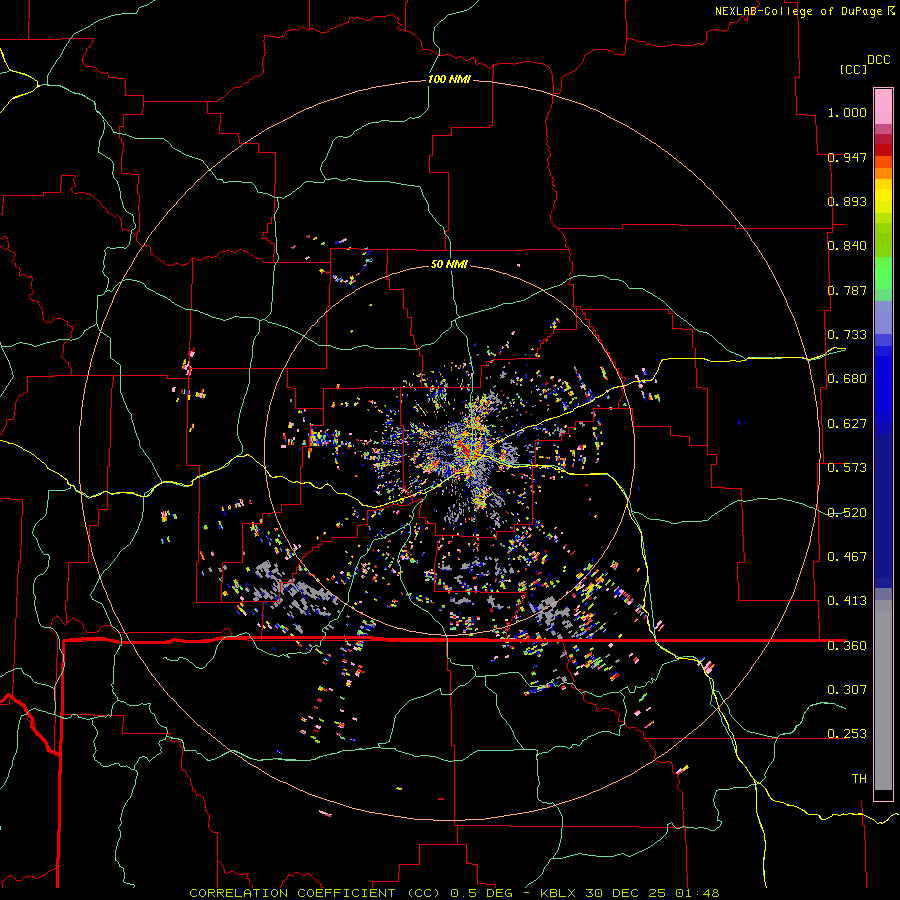Click the 0.787 color scale value
This screenshot has width=900, height=900.
tap(847, 290)
